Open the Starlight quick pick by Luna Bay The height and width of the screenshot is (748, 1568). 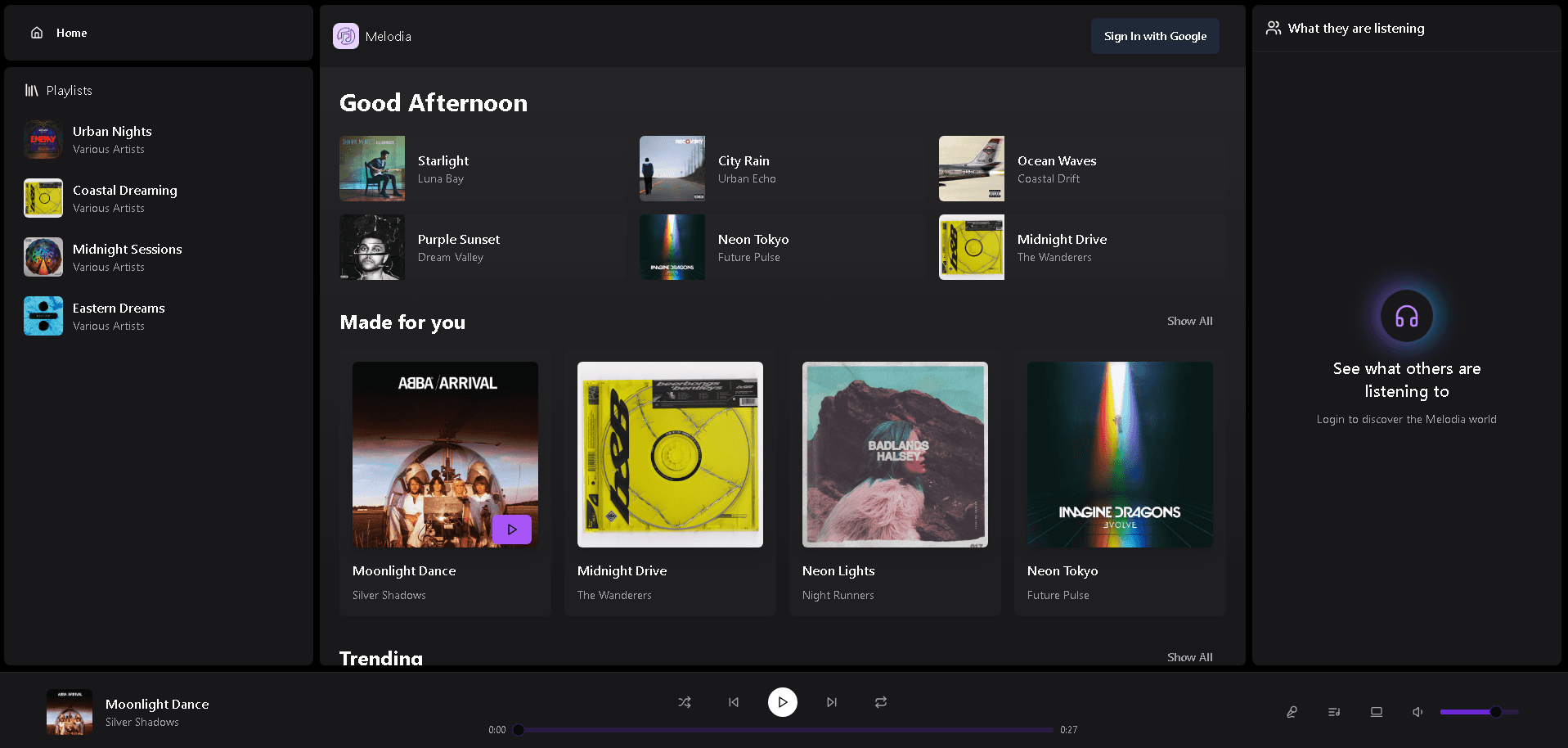483,169
